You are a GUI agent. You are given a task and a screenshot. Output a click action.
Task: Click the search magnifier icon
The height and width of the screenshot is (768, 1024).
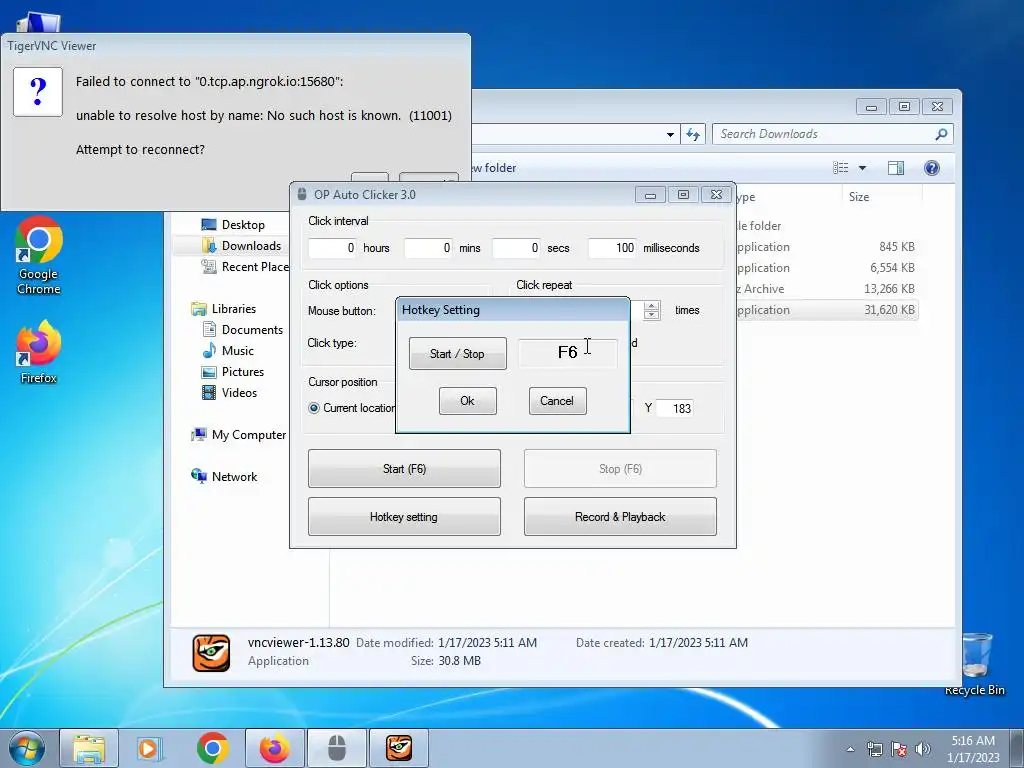pyautogui.click(x=941, y=134)
